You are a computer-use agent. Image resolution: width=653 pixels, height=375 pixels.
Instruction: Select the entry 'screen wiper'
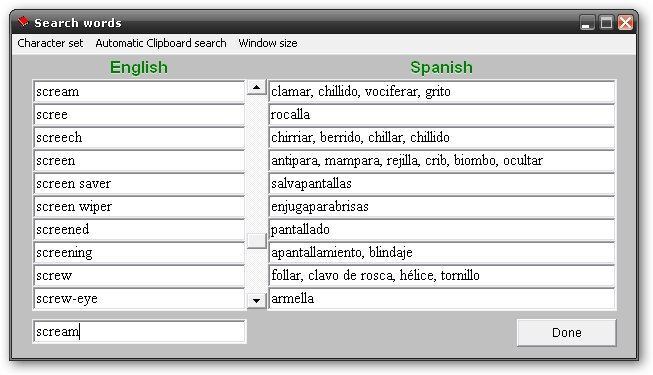point(139,206)
